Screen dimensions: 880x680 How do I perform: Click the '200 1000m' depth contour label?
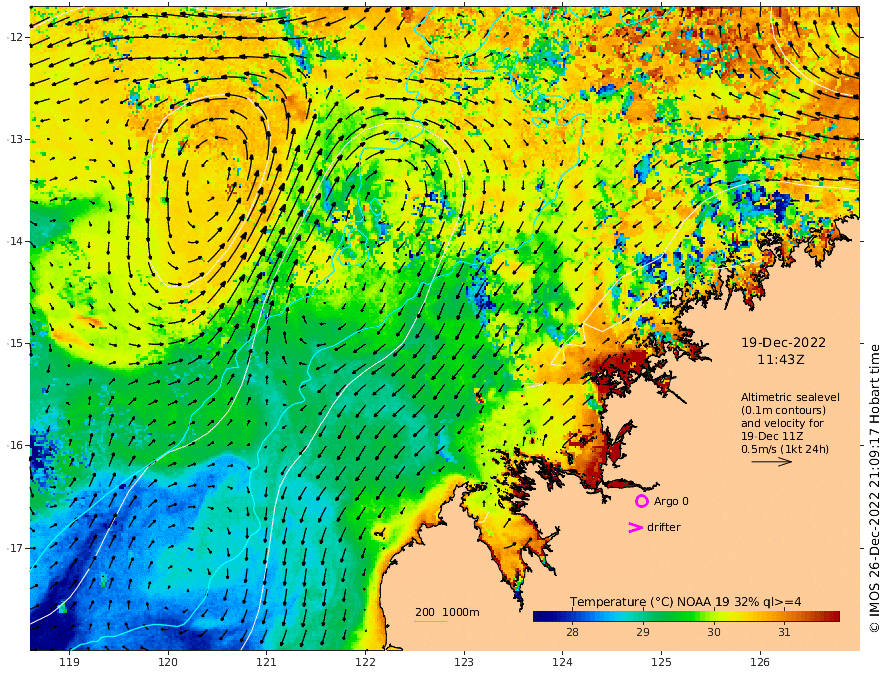click(447, 612)
